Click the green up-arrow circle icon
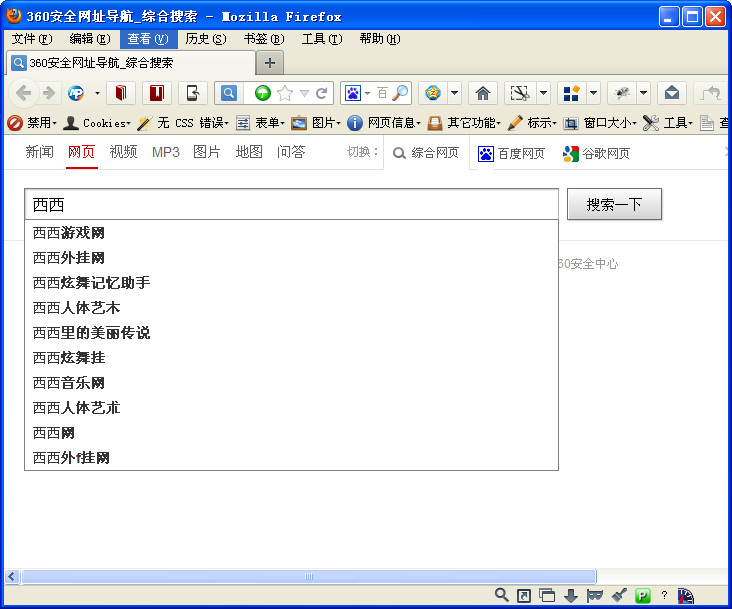This screenshot has width=732, height=609. [x=263, y=93]
